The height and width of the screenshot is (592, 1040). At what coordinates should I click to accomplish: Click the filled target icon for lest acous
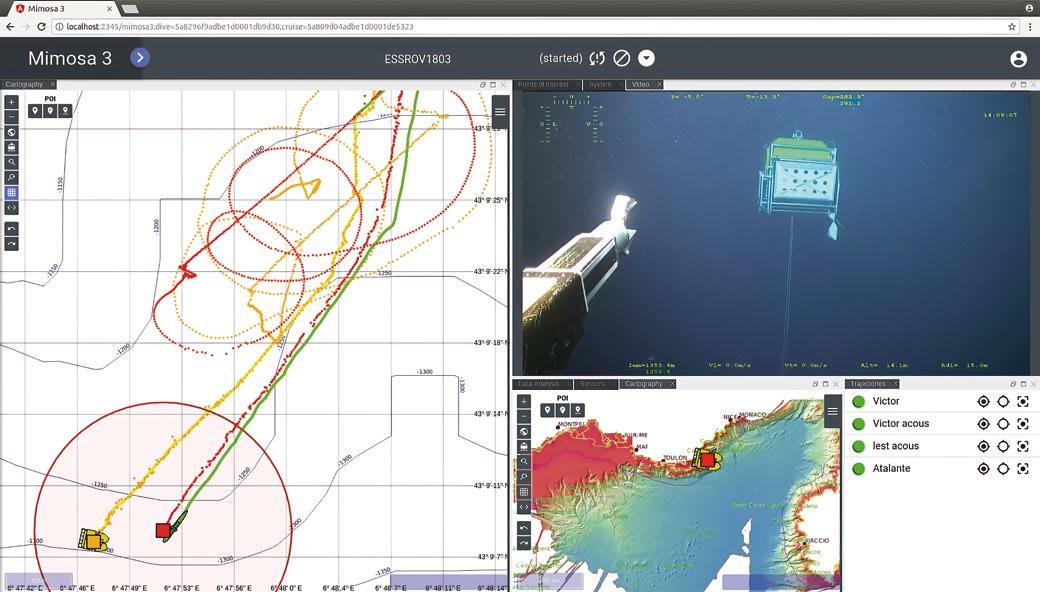click(984, 446)
